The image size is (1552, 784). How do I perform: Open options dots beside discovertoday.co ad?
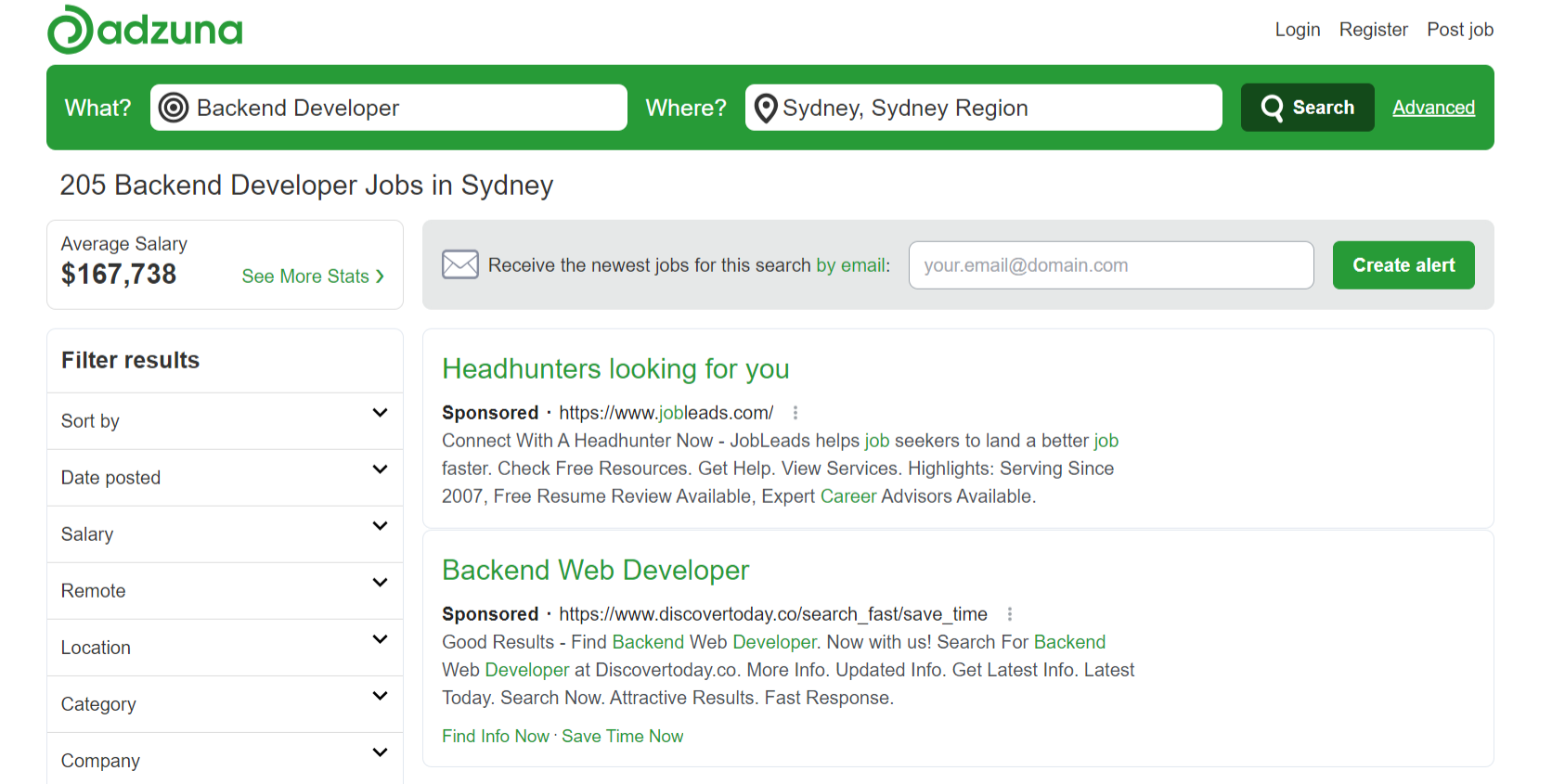pyautogui.click(x=1010, y=614)
